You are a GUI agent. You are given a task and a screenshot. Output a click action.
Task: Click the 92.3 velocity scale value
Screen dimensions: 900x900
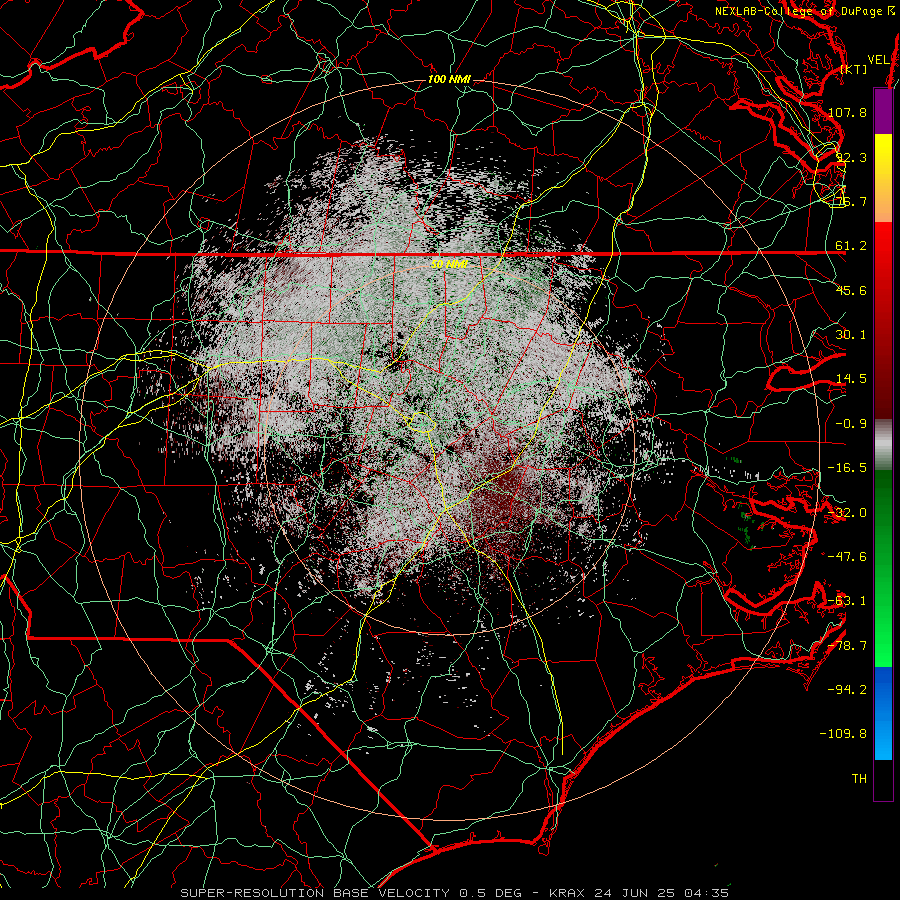point(851,157)
